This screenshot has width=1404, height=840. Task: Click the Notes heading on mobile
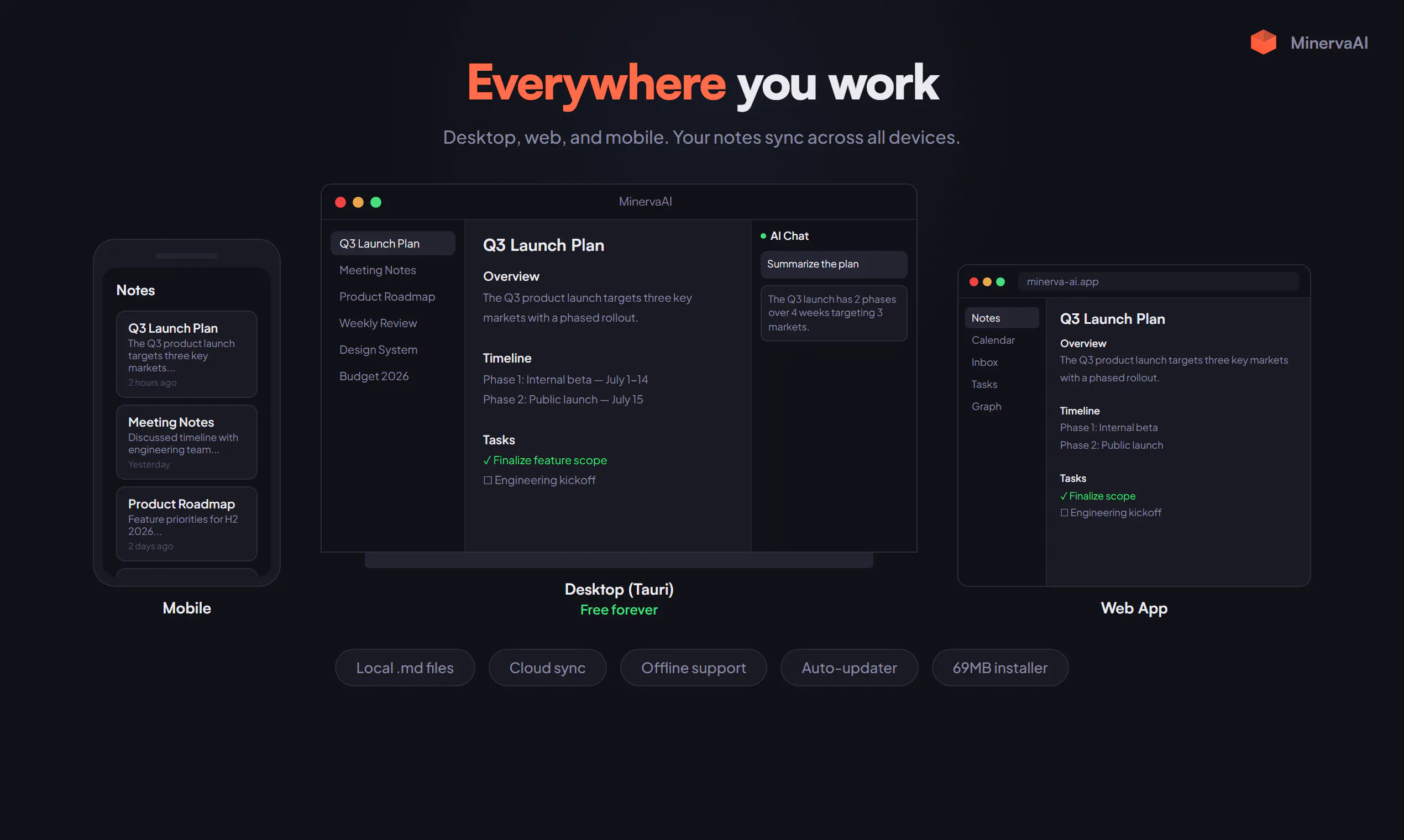[136, 290]
